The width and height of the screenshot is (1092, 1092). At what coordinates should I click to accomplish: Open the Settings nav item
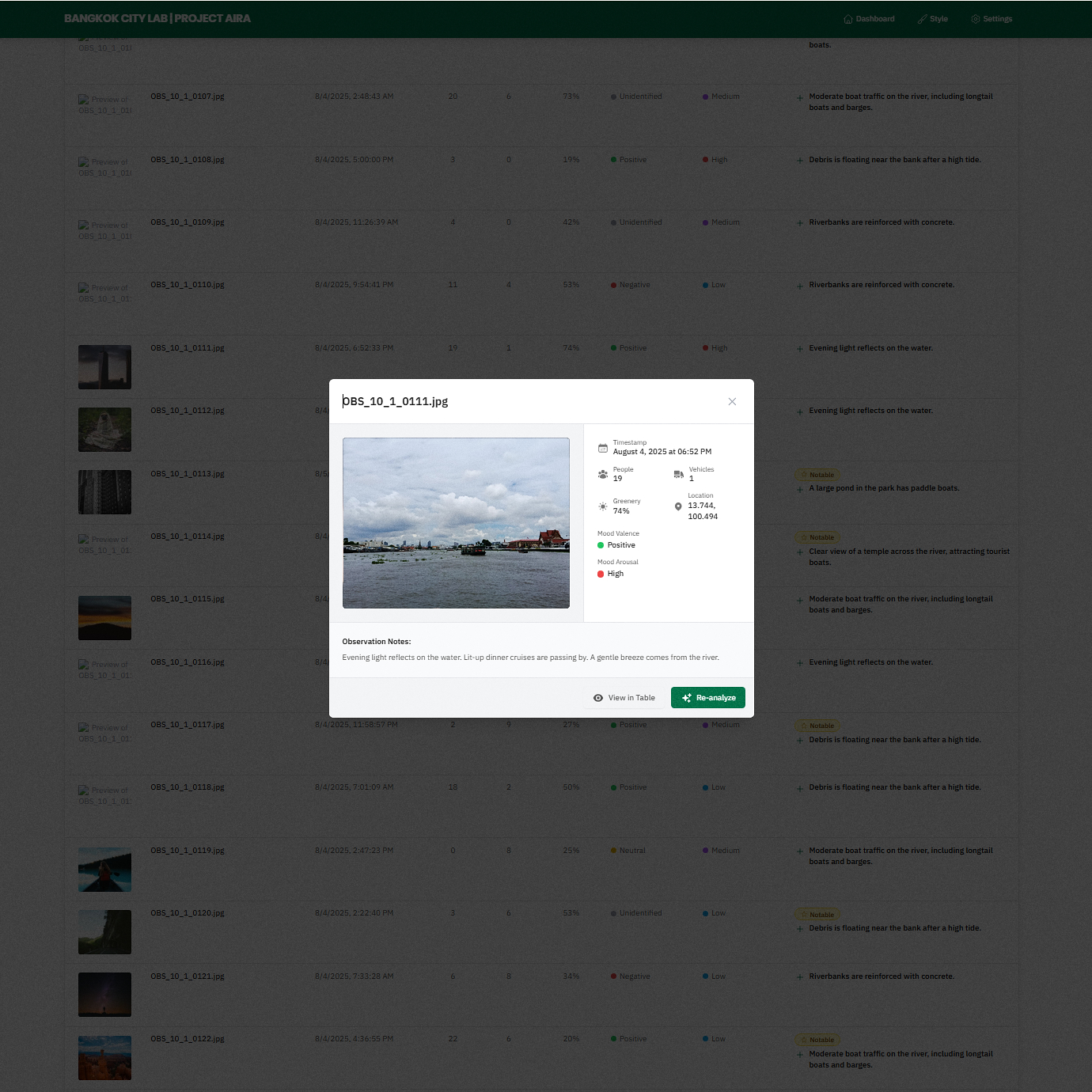coord(992,19)
